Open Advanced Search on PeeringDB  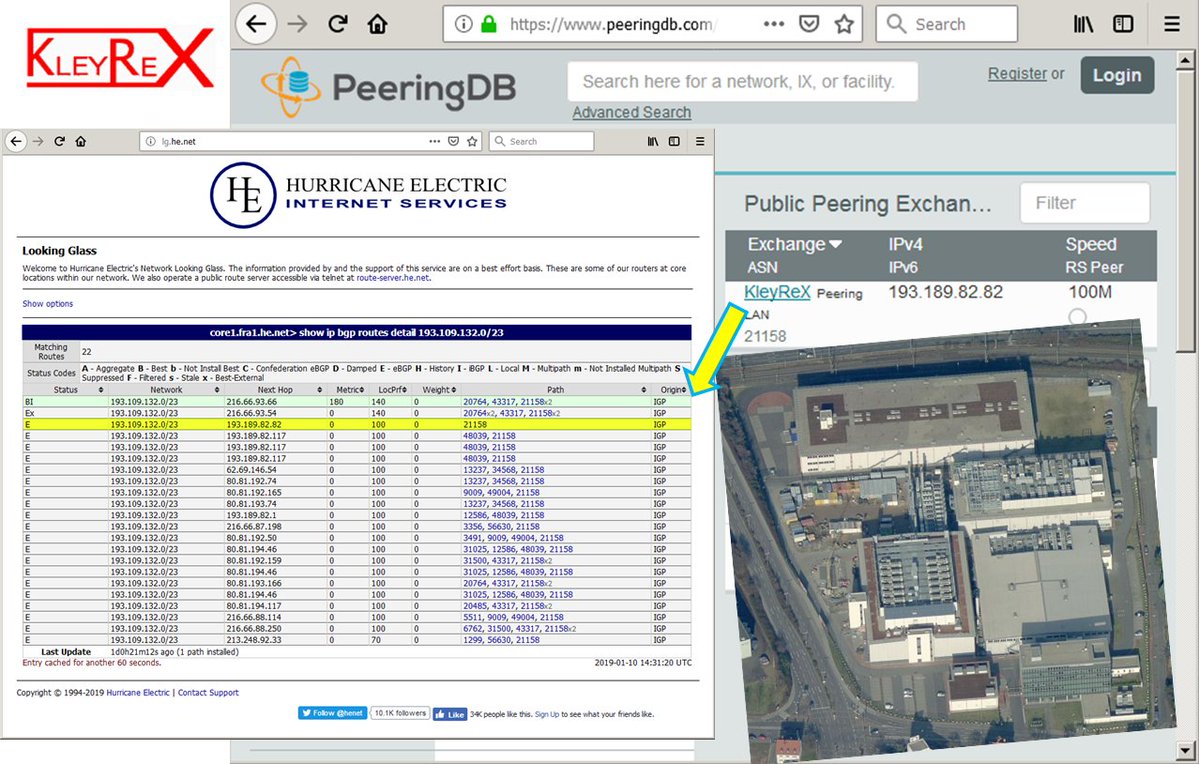[x=632, y=112]
